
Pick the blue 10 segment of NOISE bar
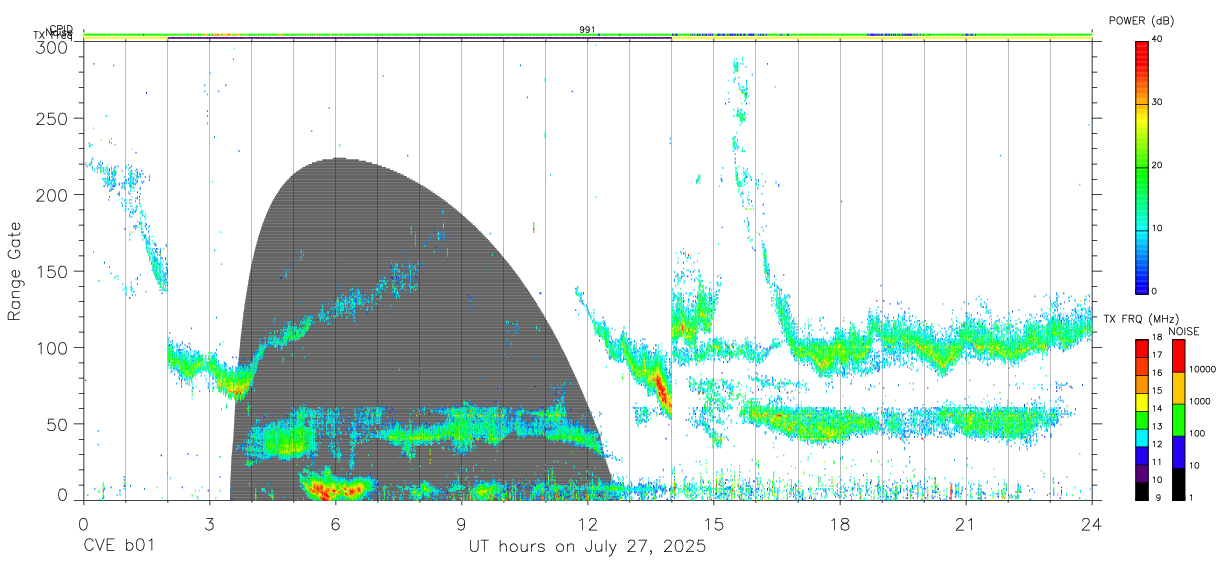[x=1177, y=452]
